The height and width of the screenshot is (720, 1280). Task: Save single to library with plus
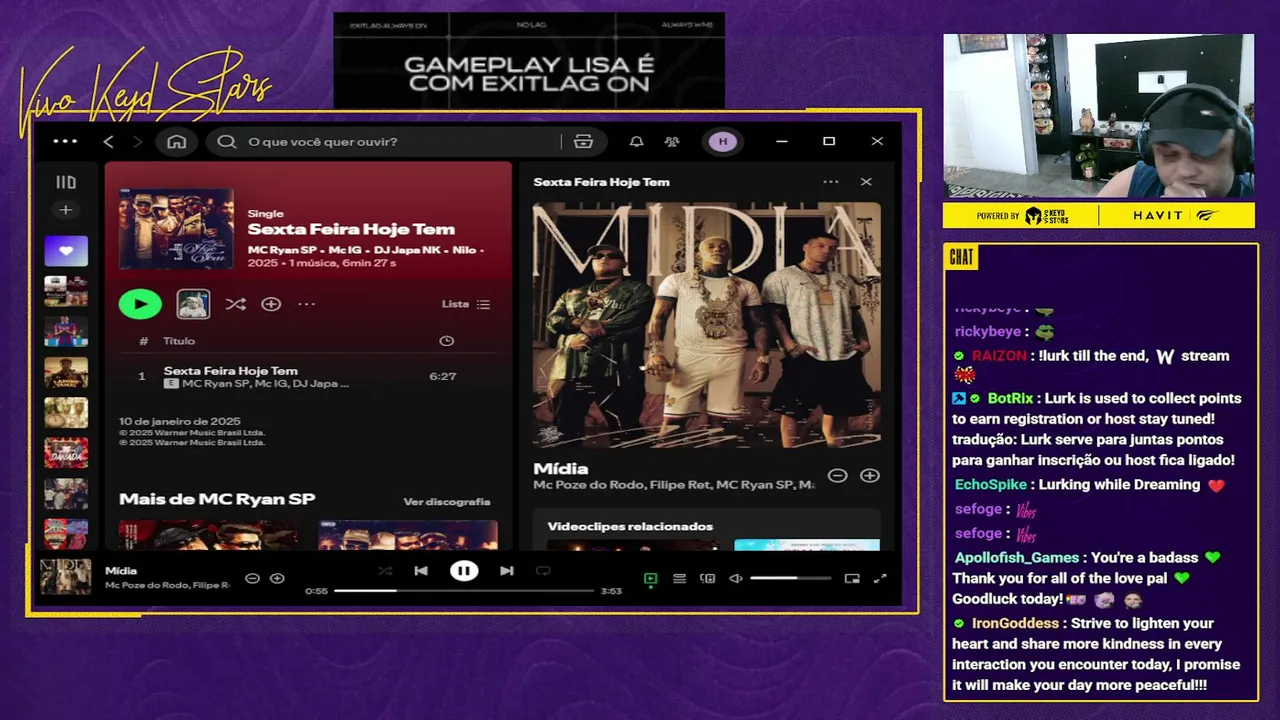271,304
